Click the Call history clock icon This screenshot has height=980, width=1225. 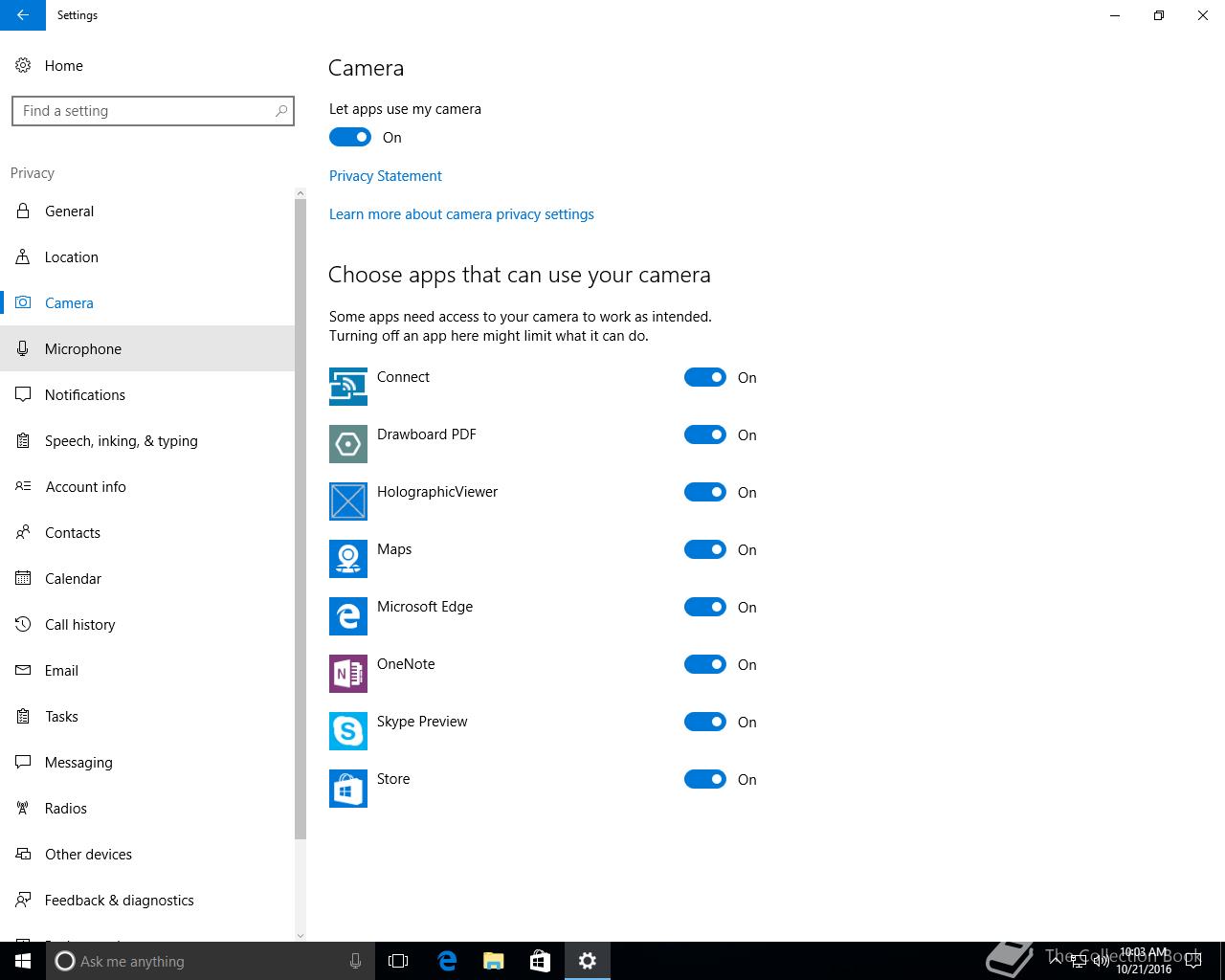point(23,624)
